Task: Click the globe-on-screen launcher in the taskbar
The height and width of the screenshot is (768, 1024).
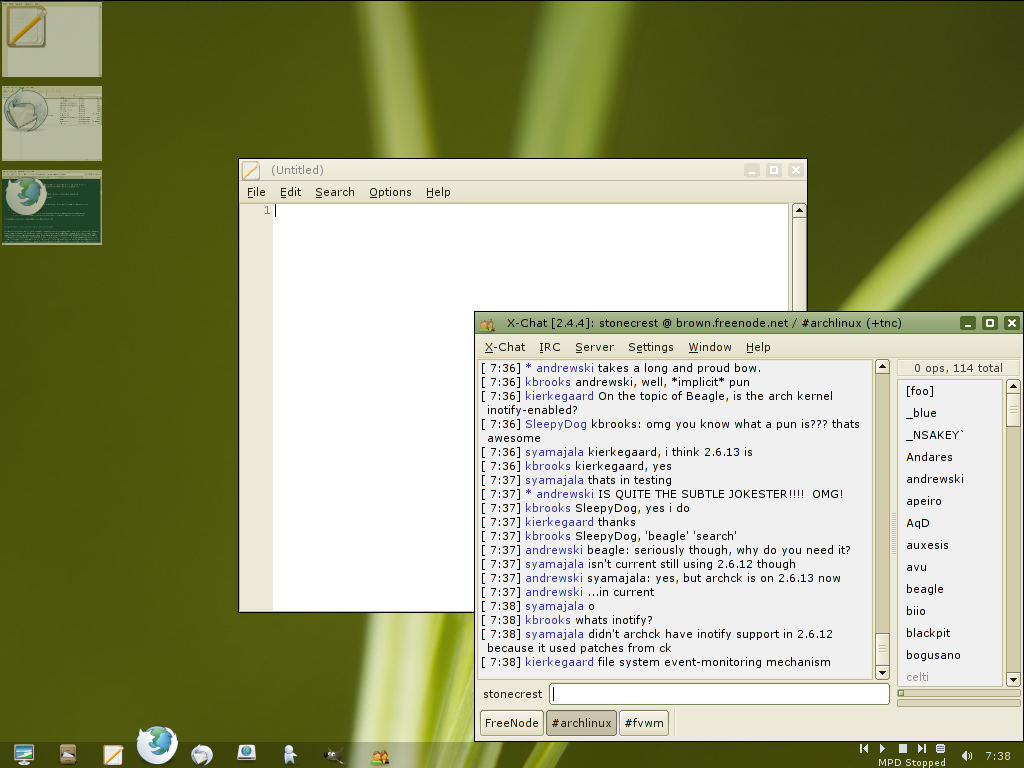Action: (246, 753)
